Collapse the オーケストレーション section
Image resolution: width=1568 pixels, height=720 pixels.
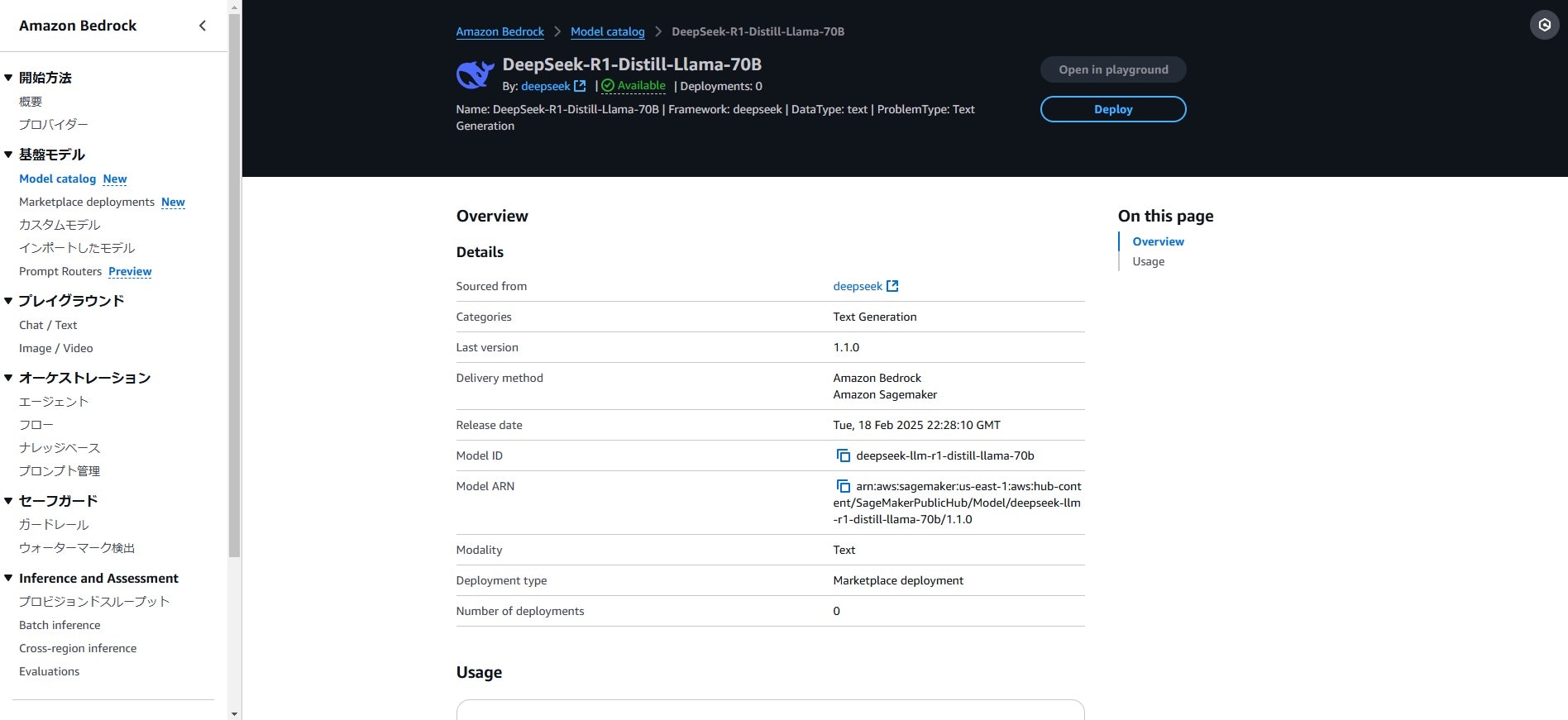[8, 378]
